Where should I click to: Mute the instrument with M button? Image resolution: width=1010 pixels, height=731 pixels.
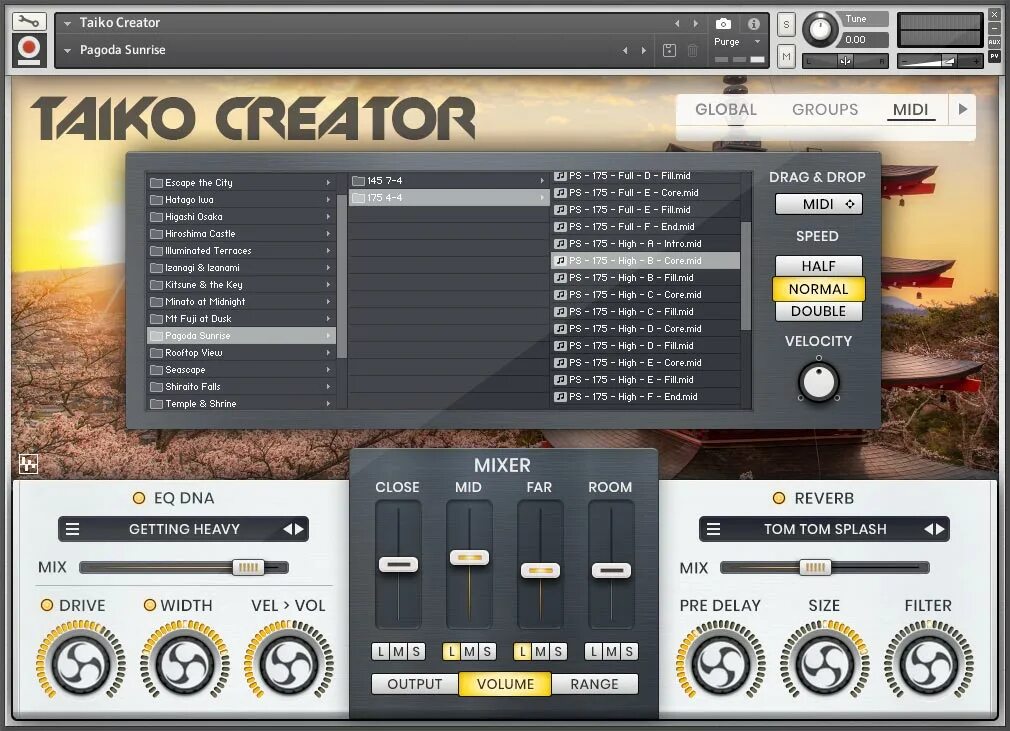786,56
